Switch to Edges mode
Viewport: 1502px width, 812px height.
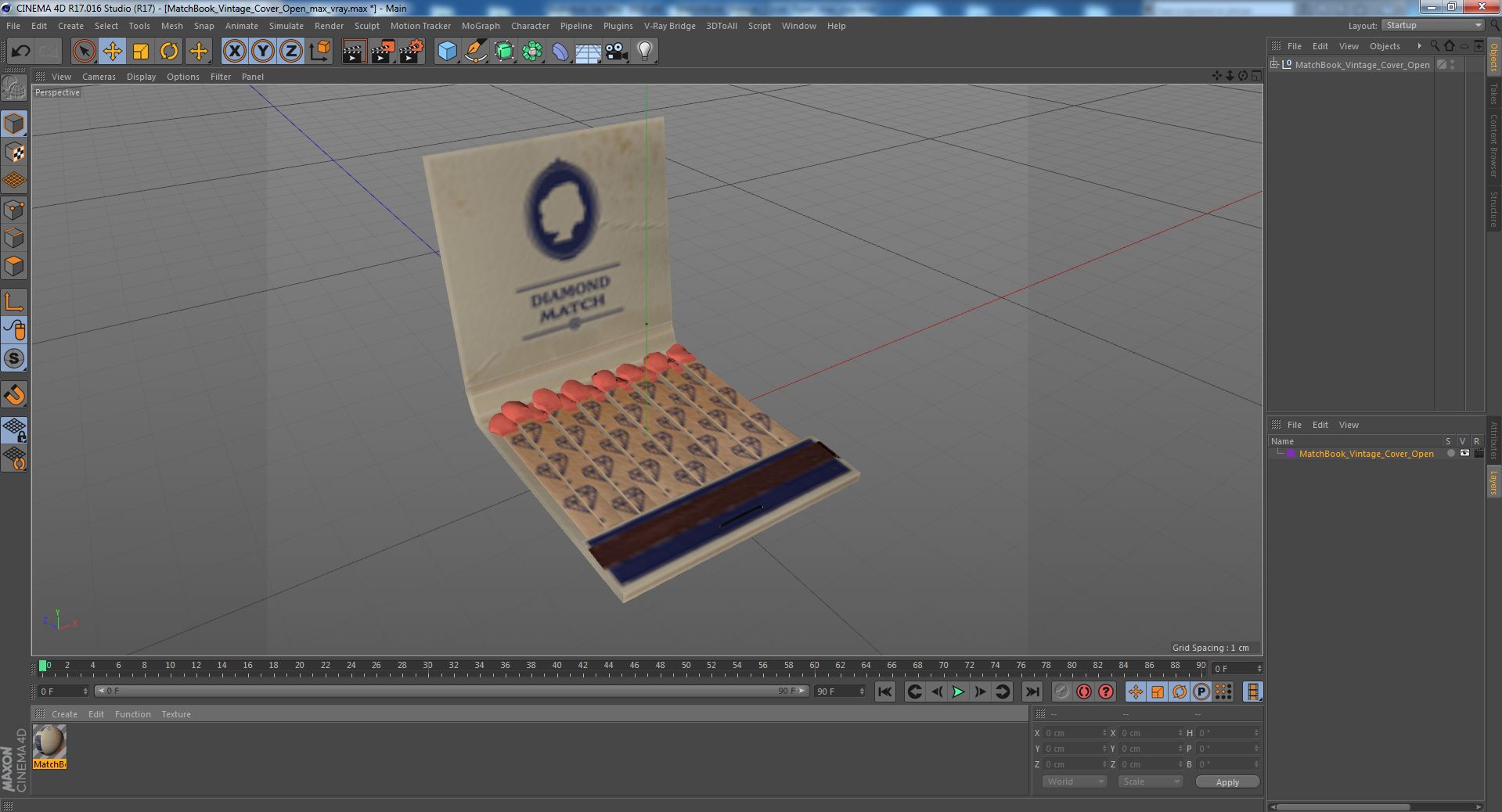pyautogui.click(x=14, y=238)
